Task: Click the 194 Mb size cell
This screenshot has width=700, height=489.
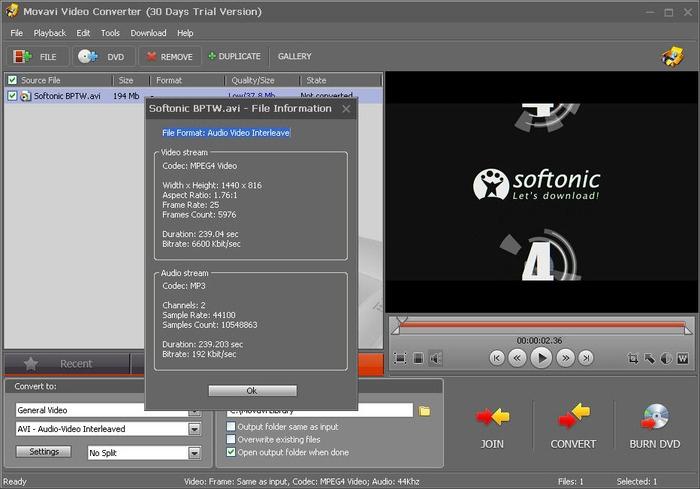Action: tap(126, 96)
